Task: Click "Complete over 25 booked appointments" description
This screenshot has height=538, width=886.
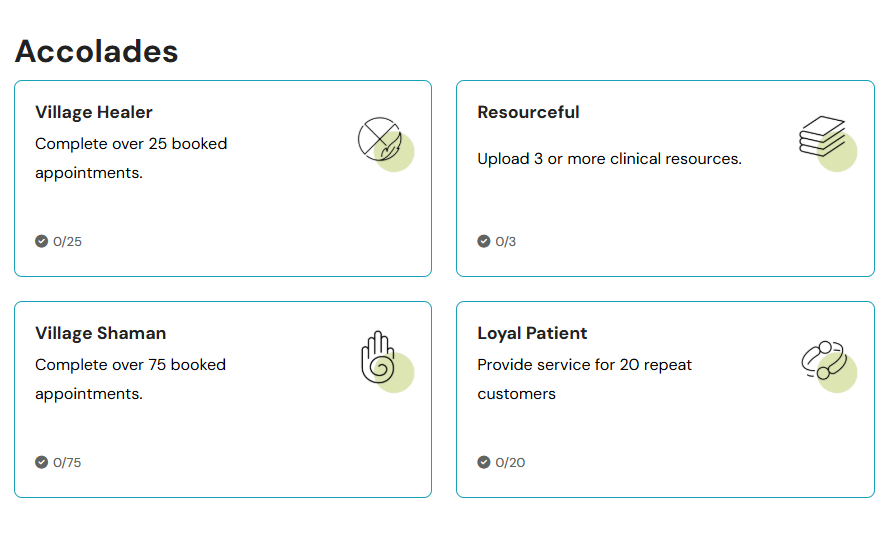Action: 131,158
